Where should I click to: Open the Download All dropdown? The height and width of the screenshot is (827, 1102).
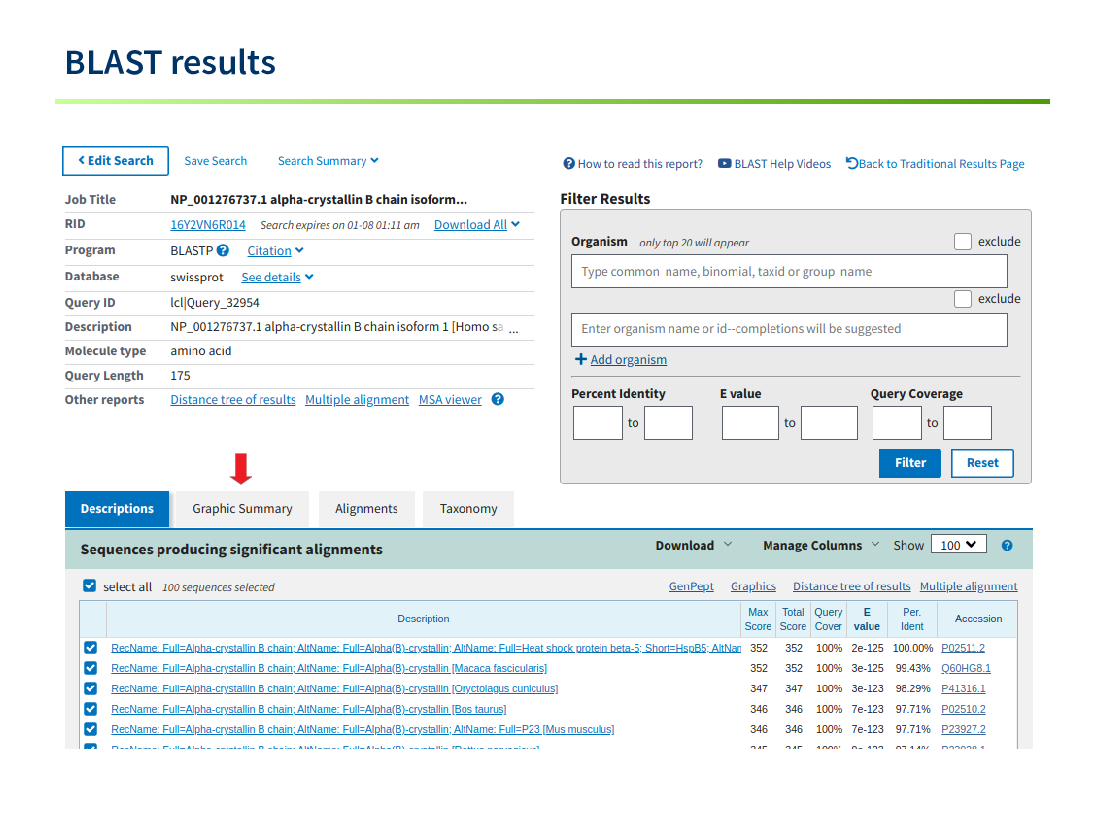477,225
